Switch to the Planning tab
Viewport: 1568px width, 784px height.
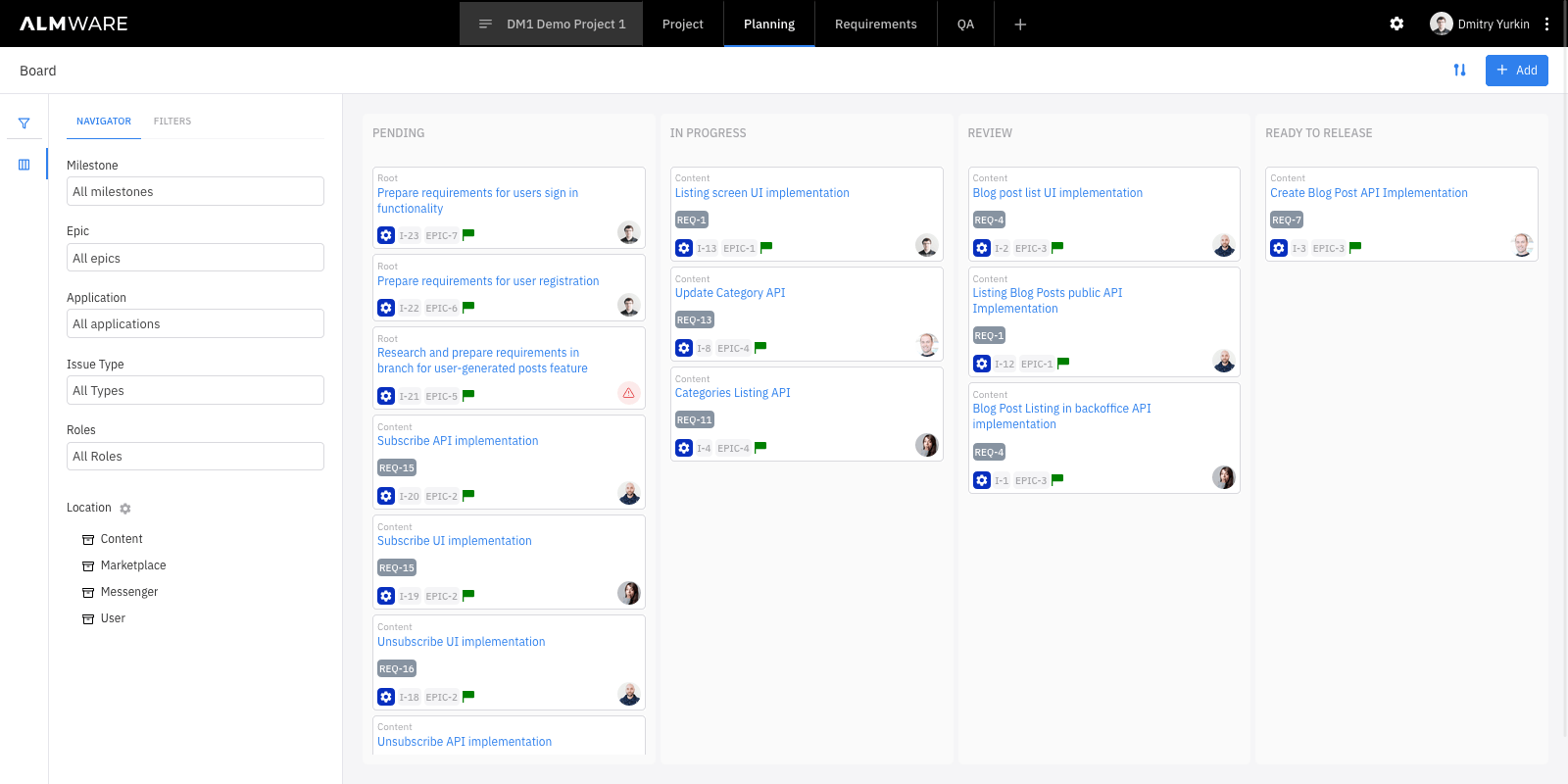click(769, 24)
